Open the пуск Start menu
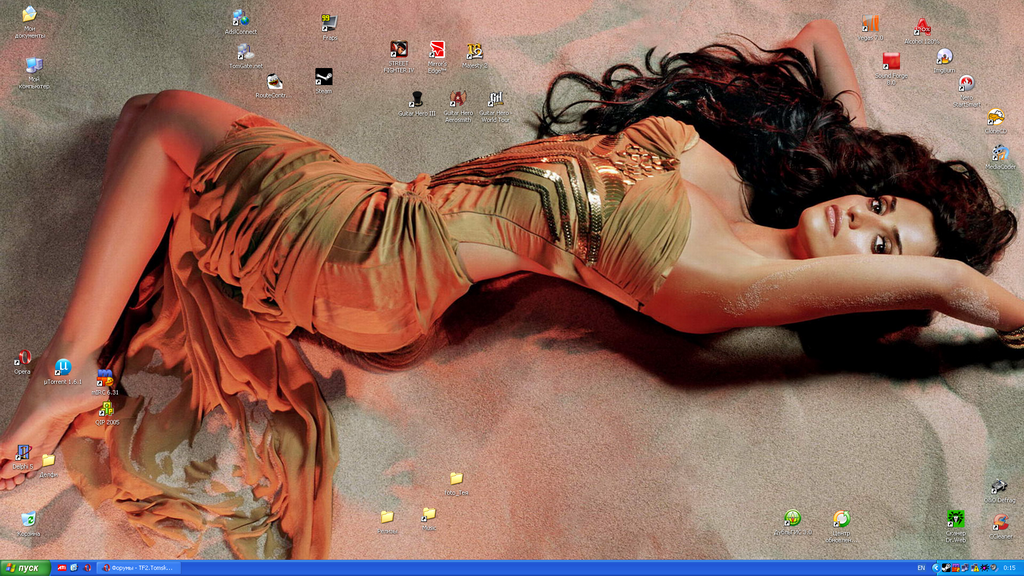Viewport: 1024px width, 576px height. [25, 568]
